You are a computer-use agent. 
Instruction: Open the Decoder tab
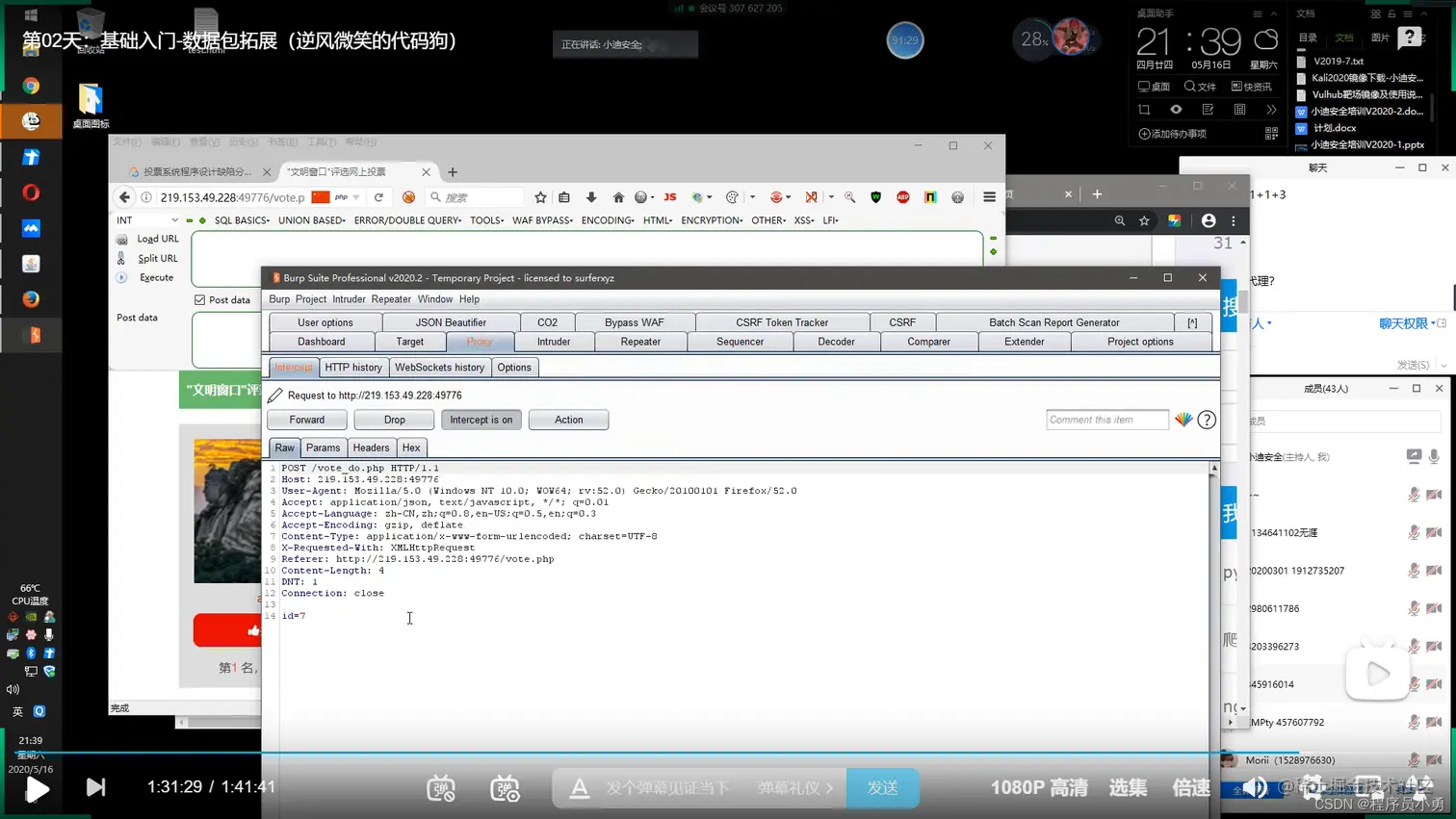point(836,342)
